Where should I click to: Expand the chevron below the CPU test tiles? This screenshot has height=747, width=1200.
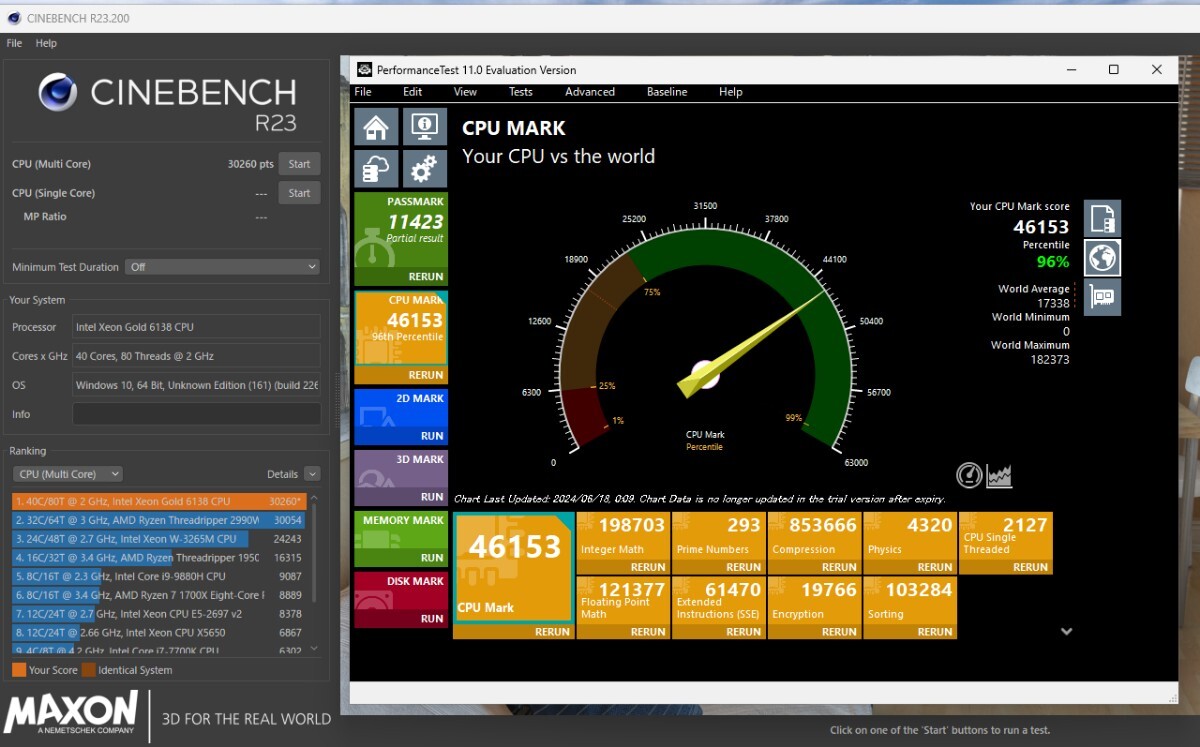click(x=1066, y=631)
